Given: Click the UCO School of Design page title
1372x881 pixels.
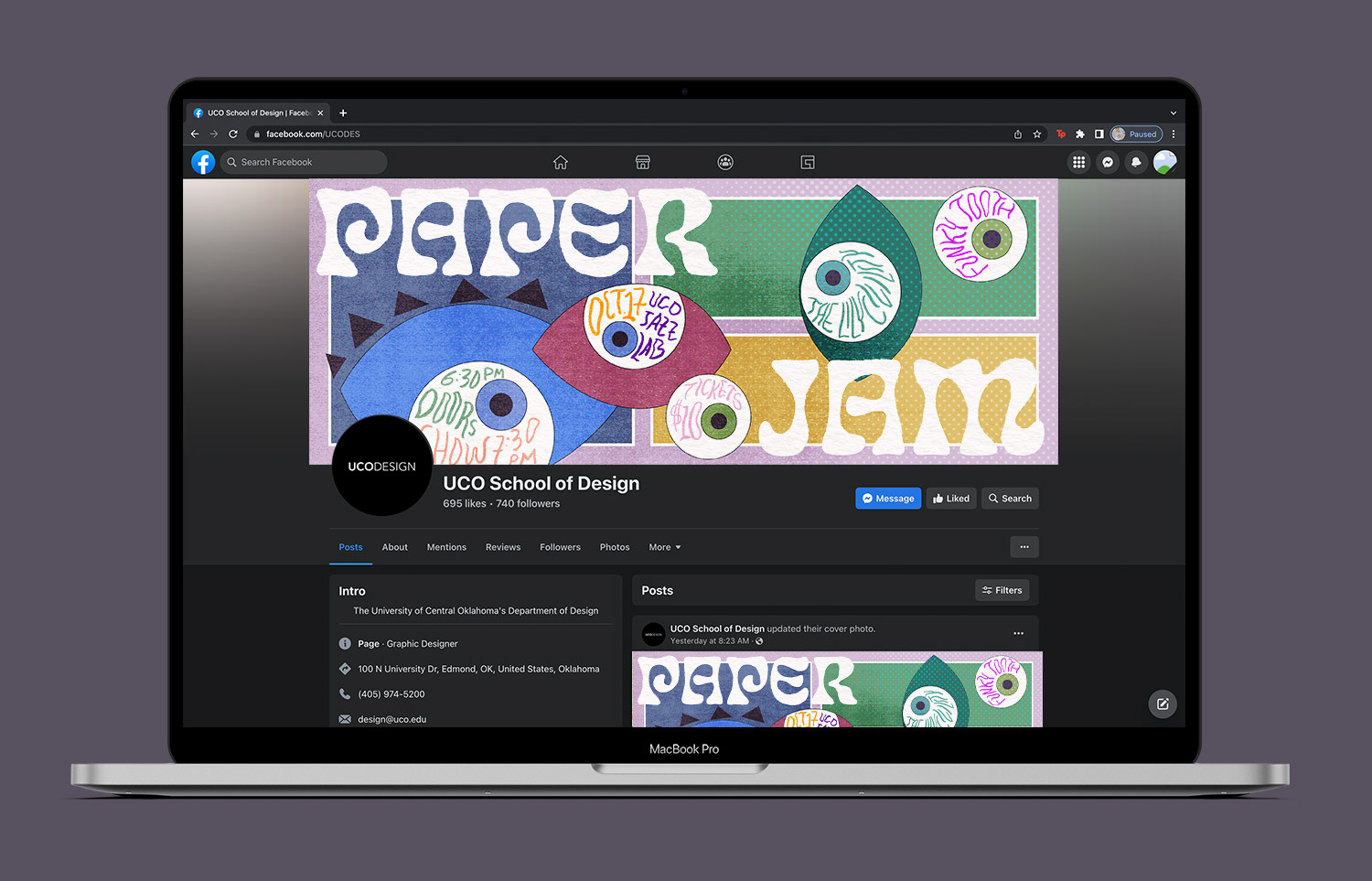Looking at the screenshot, I should (x=541, y=483).
